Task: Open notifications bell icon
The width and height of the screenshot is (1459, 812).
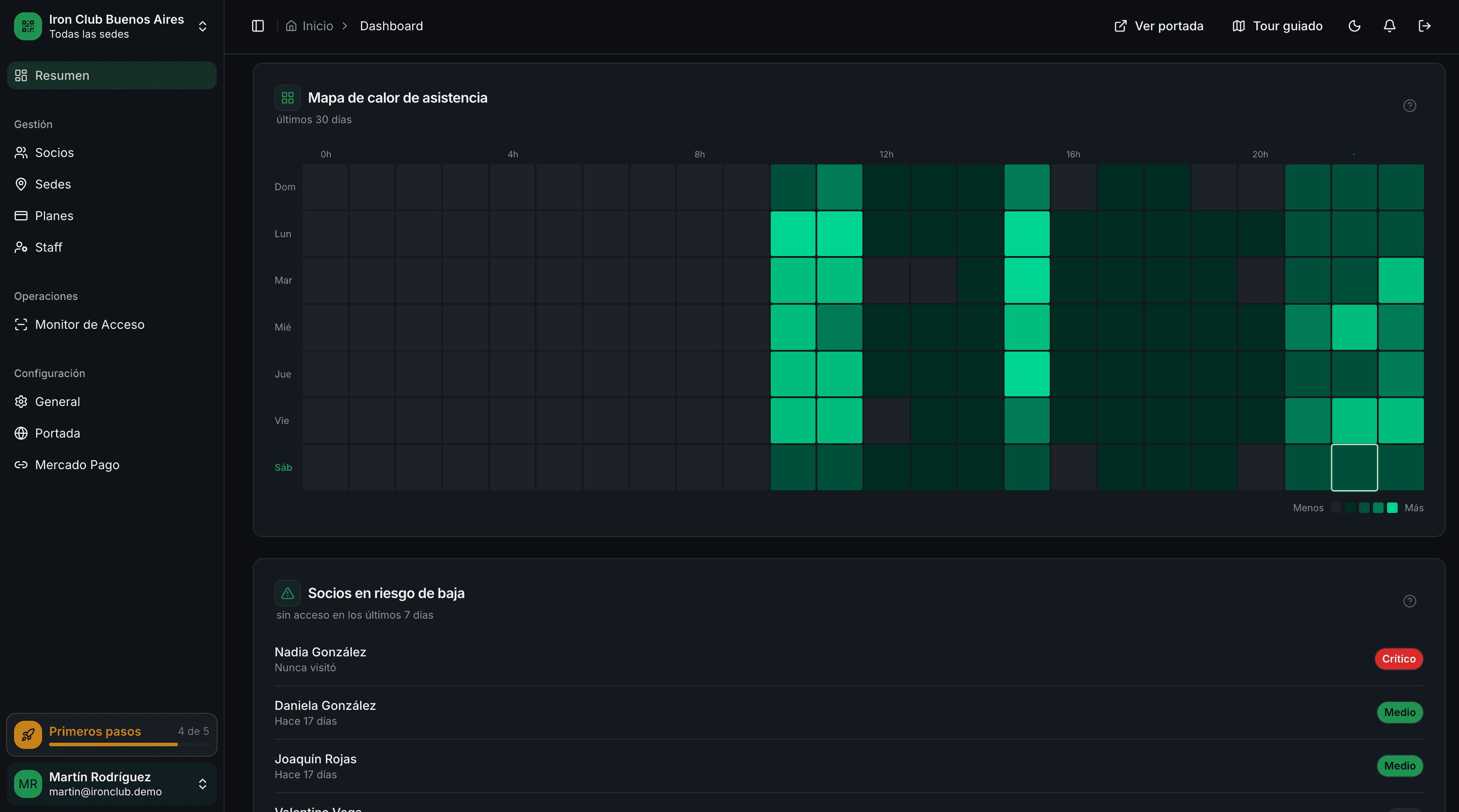Action: (1389, 26)
